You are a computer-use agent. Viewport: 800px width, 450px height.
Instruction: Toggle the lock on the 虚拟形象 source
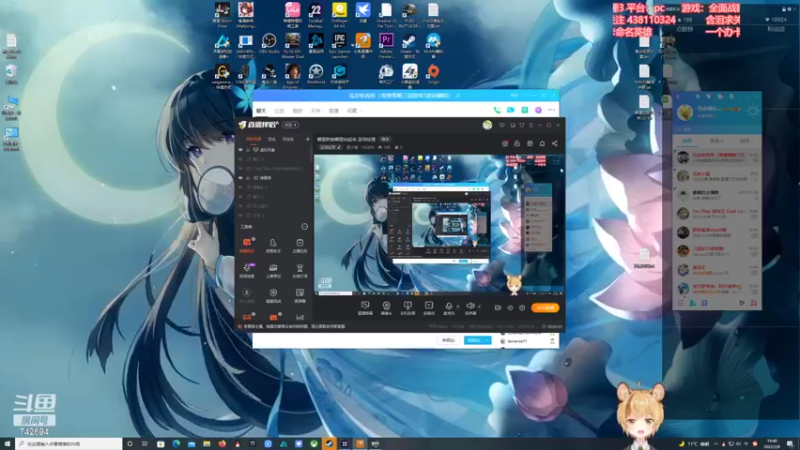[248, 150]
